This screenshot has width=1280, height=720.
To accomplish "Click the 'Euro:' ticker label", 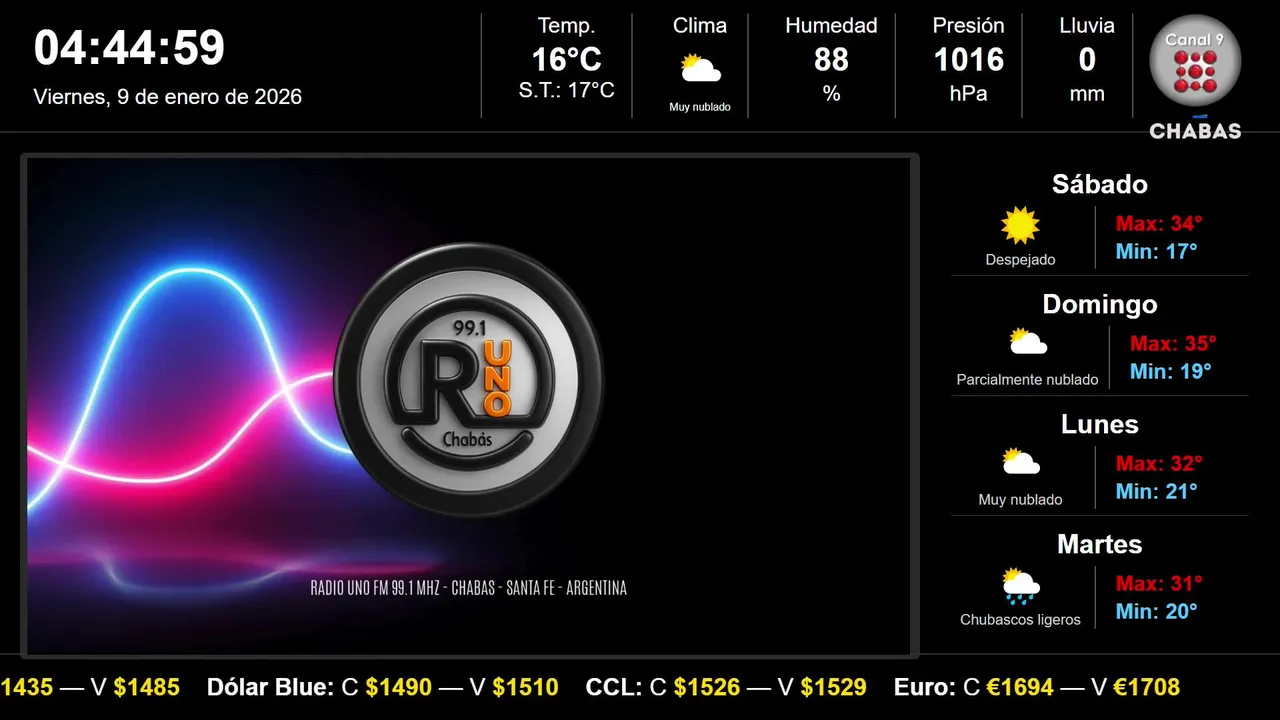I will click(x=925, y=687).
